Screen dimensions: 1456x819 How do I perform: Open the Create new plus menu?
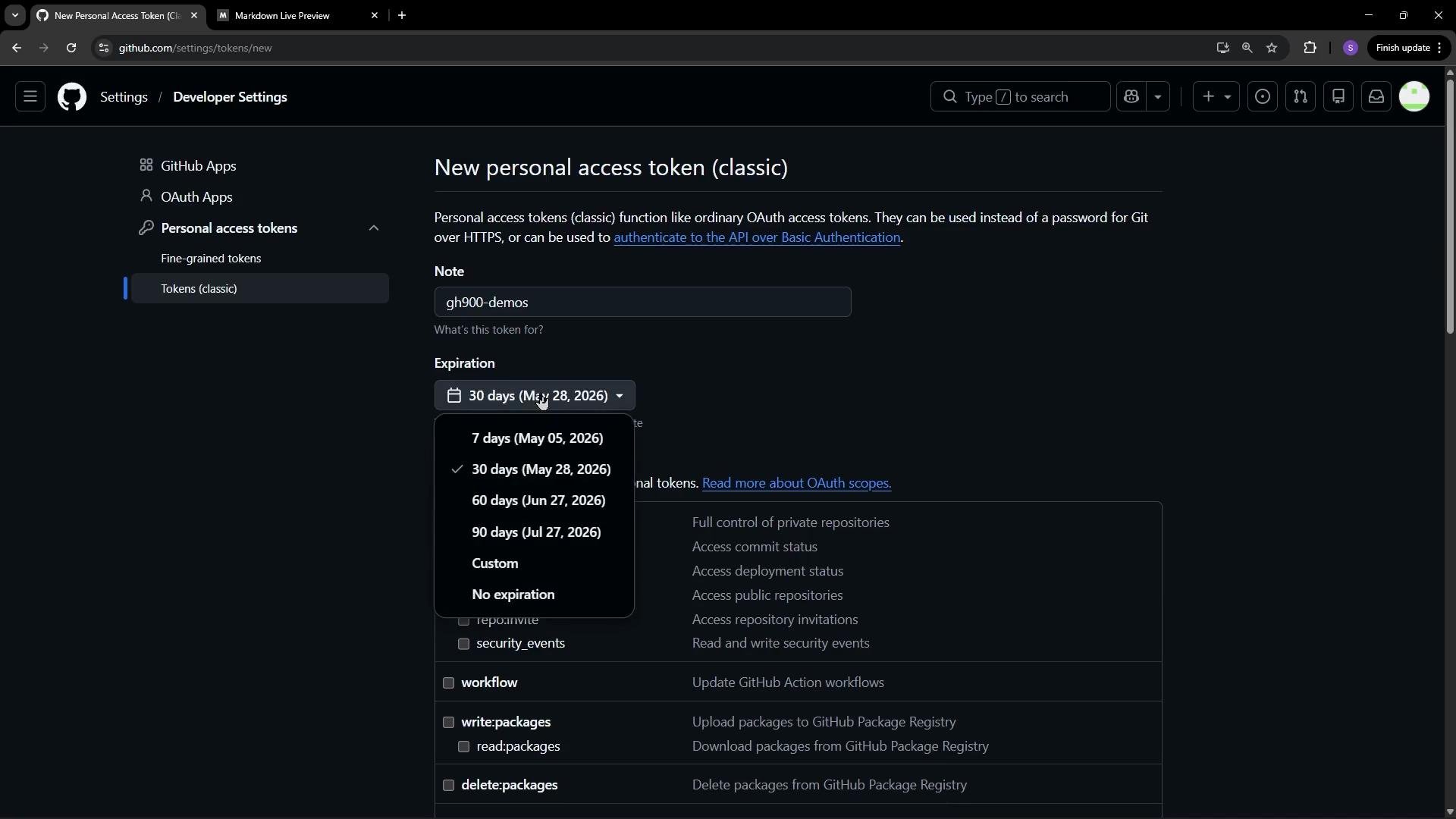click(x=1216, y=97)
